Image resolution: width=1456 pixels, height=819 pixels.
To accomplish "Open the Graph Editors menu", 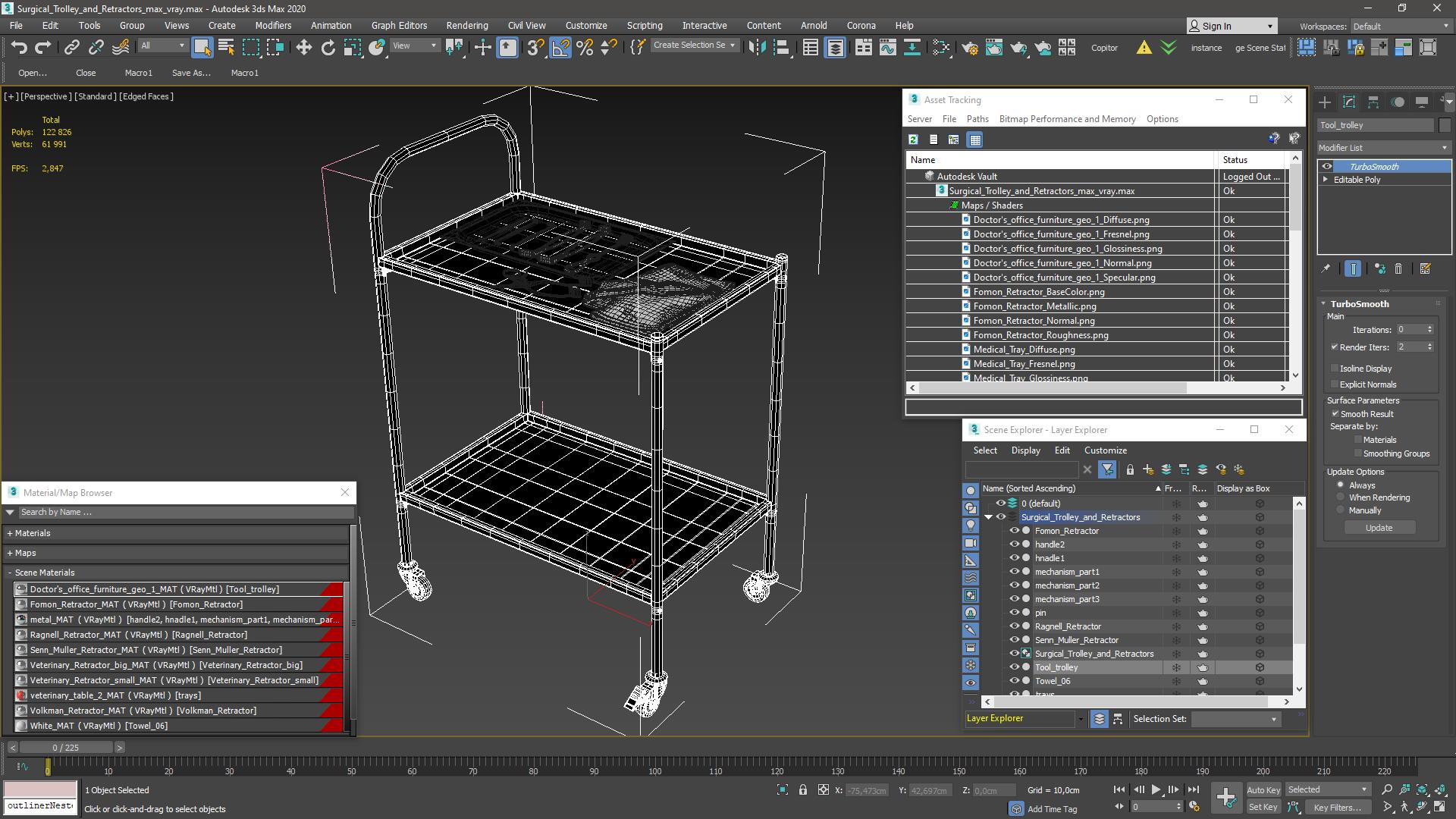I will point(399,25).
